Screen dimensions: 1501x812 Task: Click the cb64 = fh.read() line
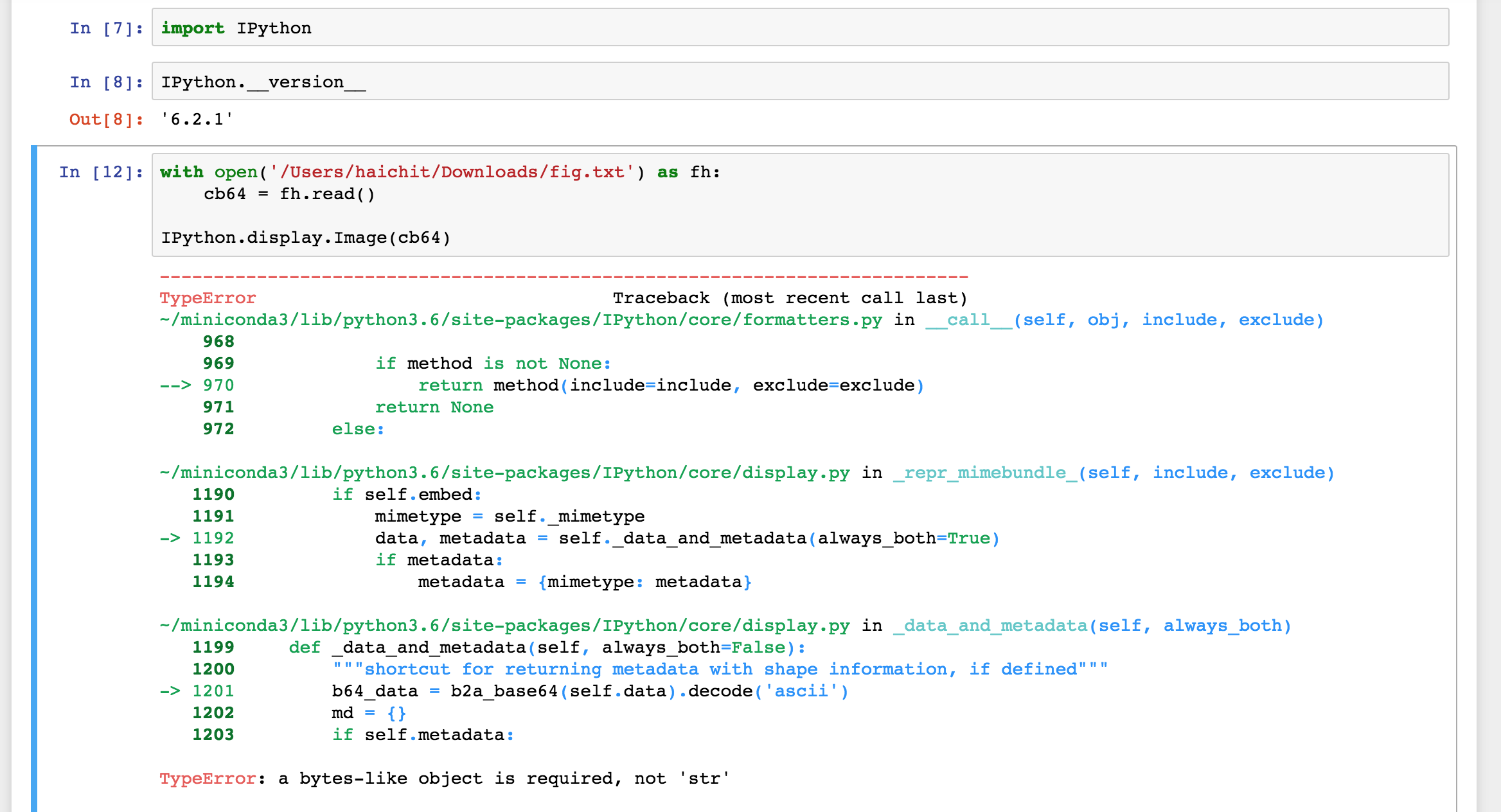click(x=289, y=193)
